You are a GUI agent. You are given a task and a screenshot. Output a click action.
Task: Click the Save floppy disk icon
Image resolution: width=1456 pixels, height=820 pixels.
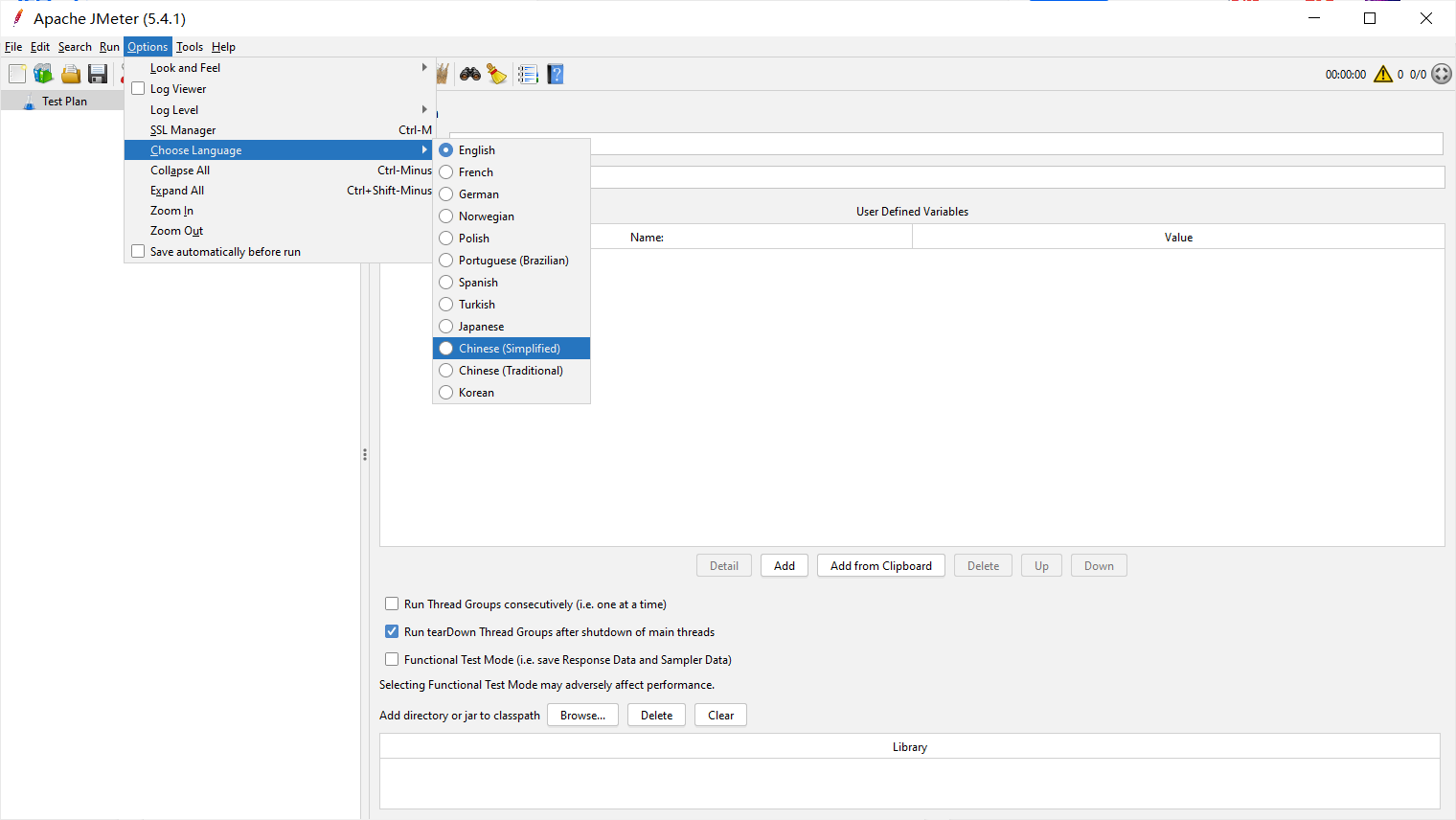pyautogui.click(x=98, y=74)
